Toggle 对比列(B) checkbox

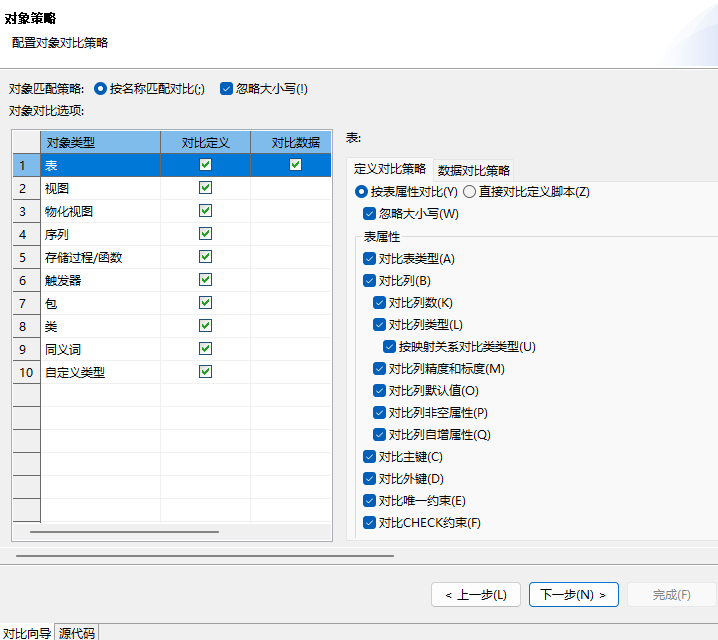[369, 281]
